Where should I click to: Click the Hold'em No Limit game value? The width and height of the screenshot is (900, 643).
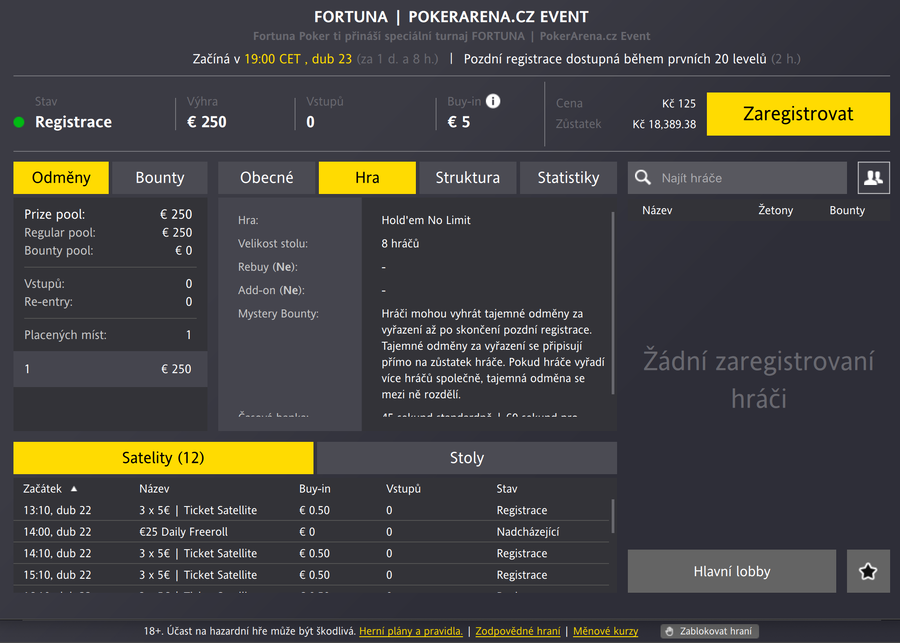tap(426, 220)
